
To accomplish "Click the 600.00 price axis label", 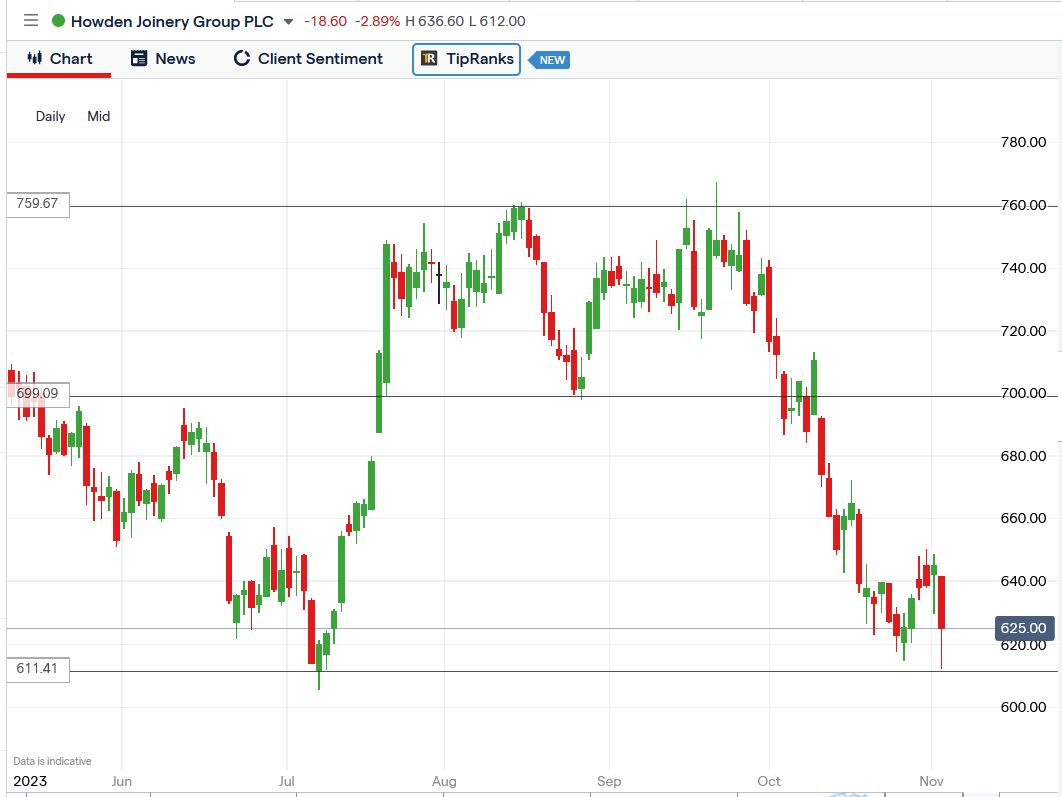I will click(1023, 708).
